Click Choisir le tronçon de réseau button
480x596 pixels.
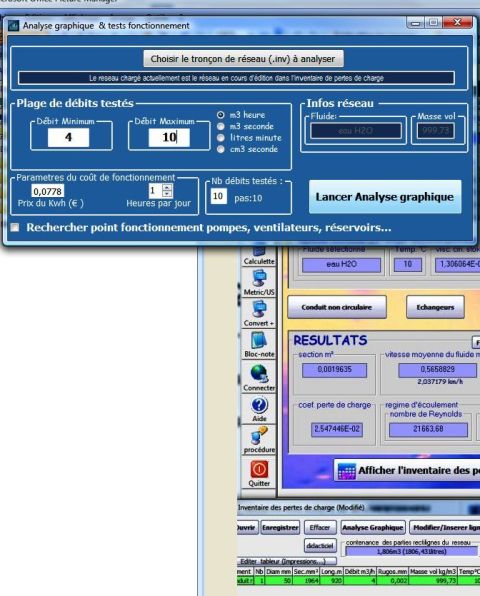click(x=243, y=59)
